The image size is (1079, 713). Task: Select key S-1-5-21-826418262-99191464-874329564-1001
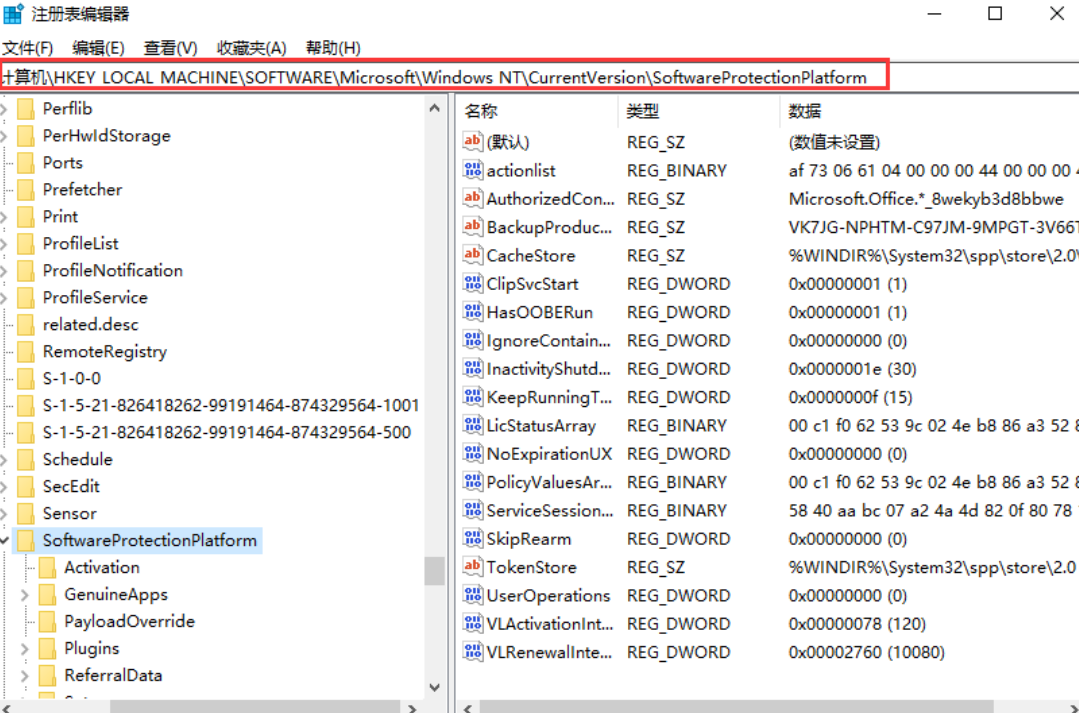231,405
